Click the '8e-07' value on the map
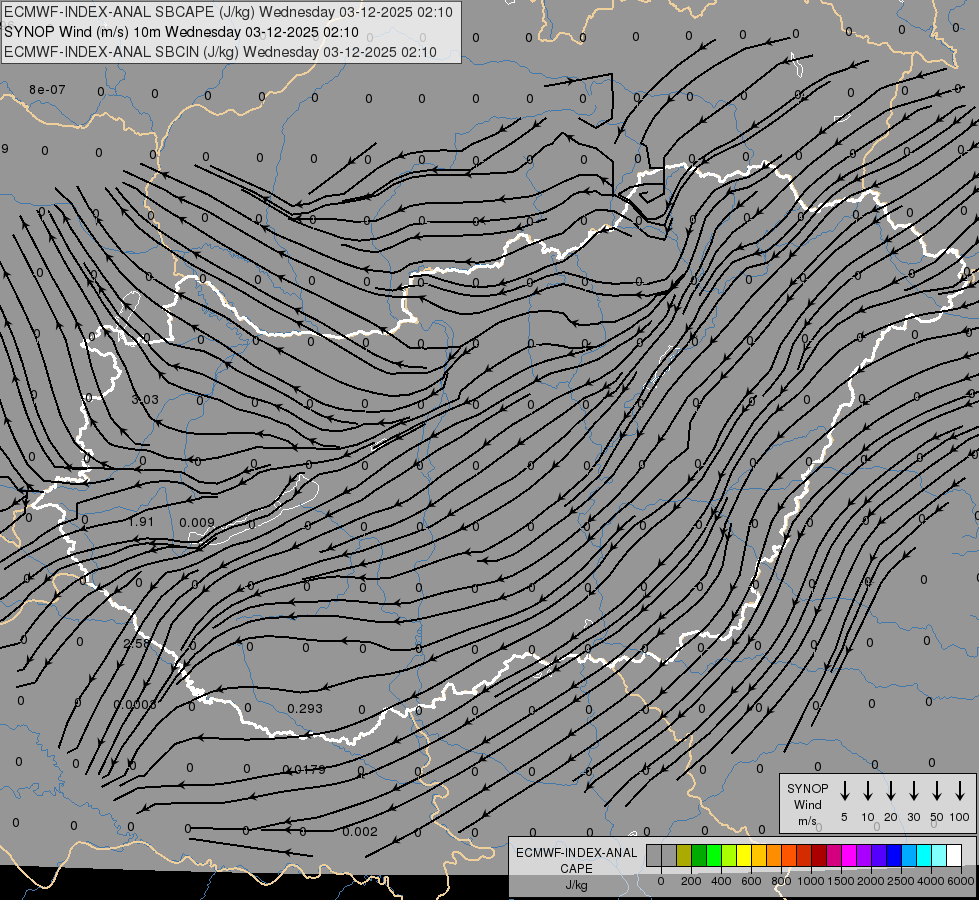The image size is (979, 900). (47, 90)
